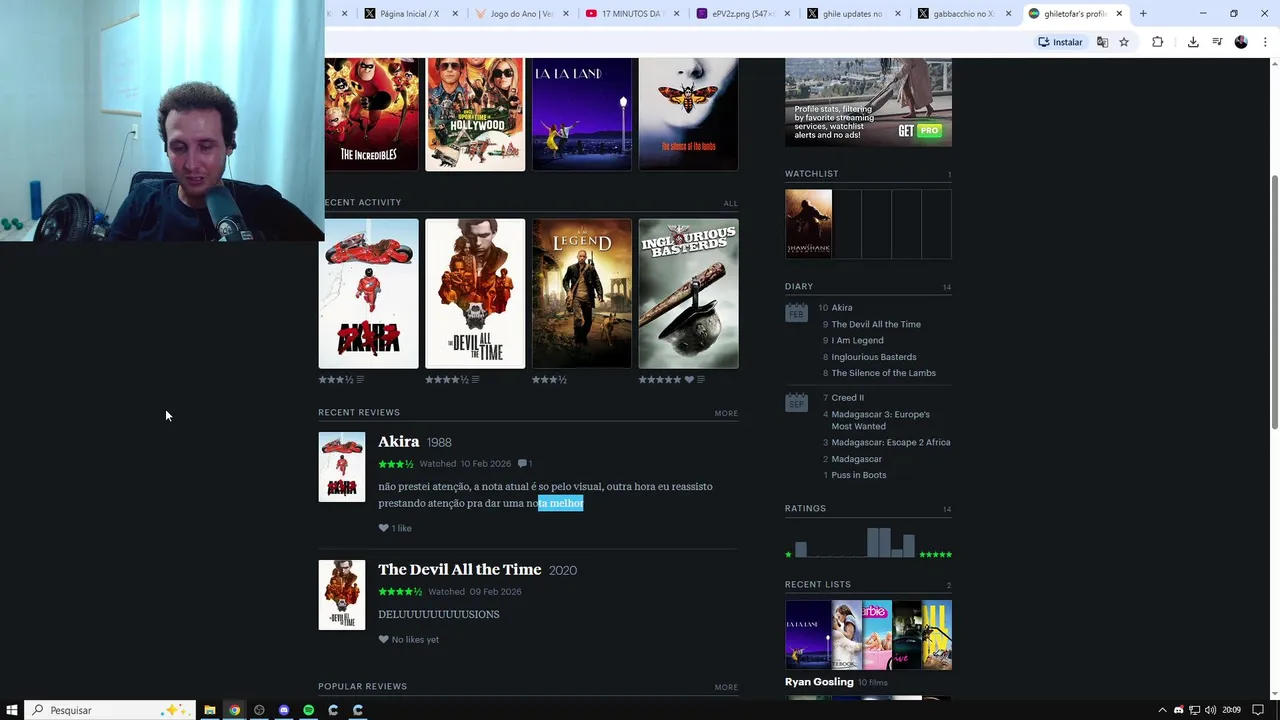The image size is (1280, 720).
Task: Click the Pesquisar taskbar search box
Action: tap(110, 710)
